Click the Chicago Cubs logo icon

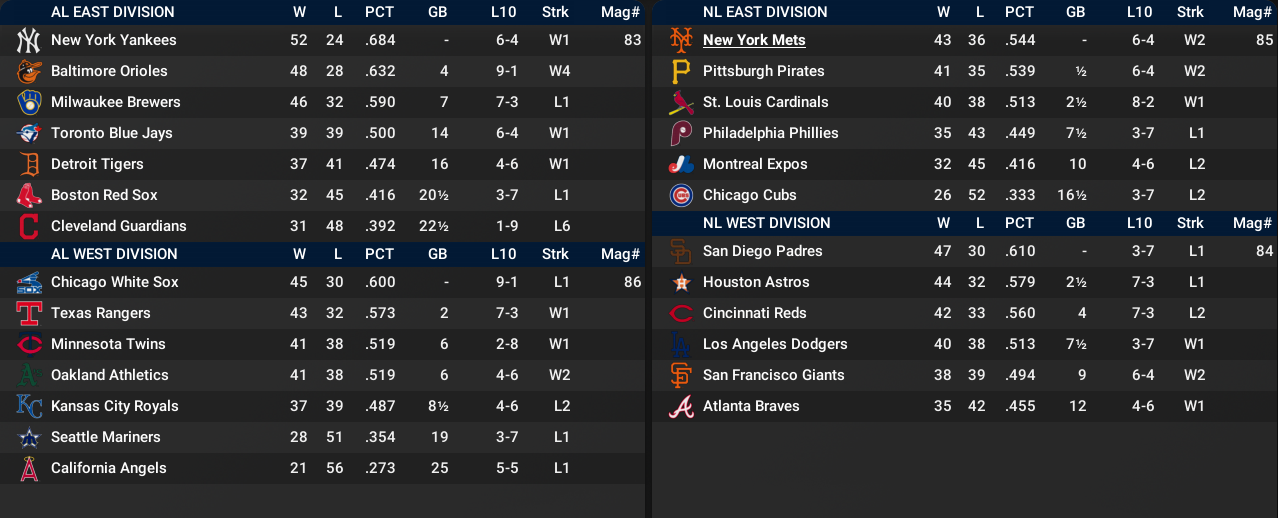coord(681,196)
